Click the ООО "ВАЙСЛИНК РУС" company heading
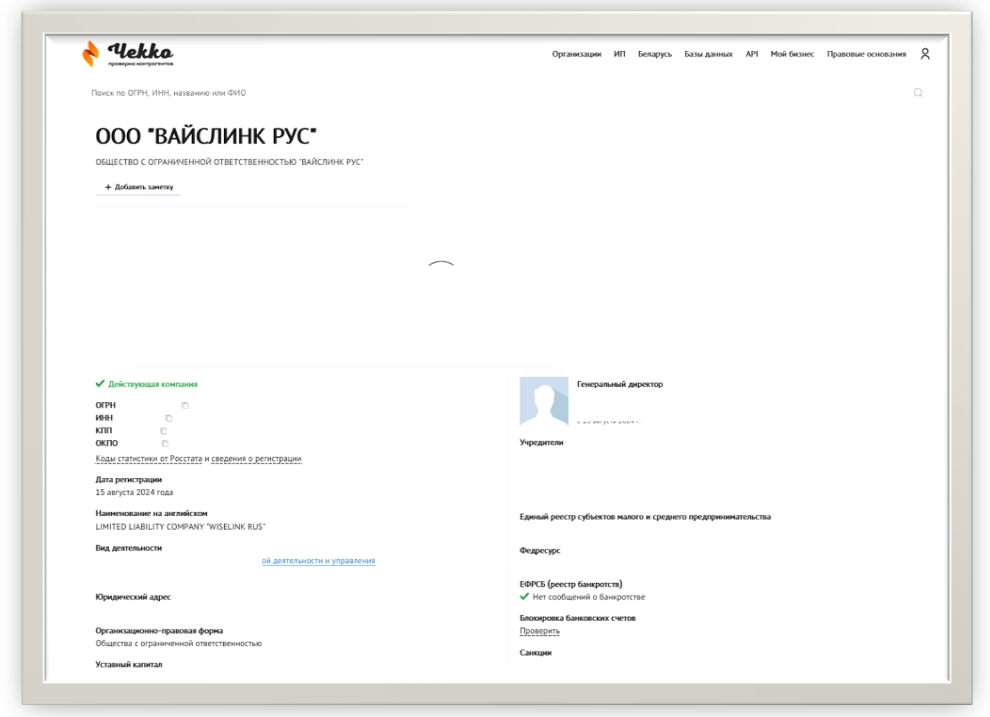Screen dimensions: 990x717 pos(206,136)
